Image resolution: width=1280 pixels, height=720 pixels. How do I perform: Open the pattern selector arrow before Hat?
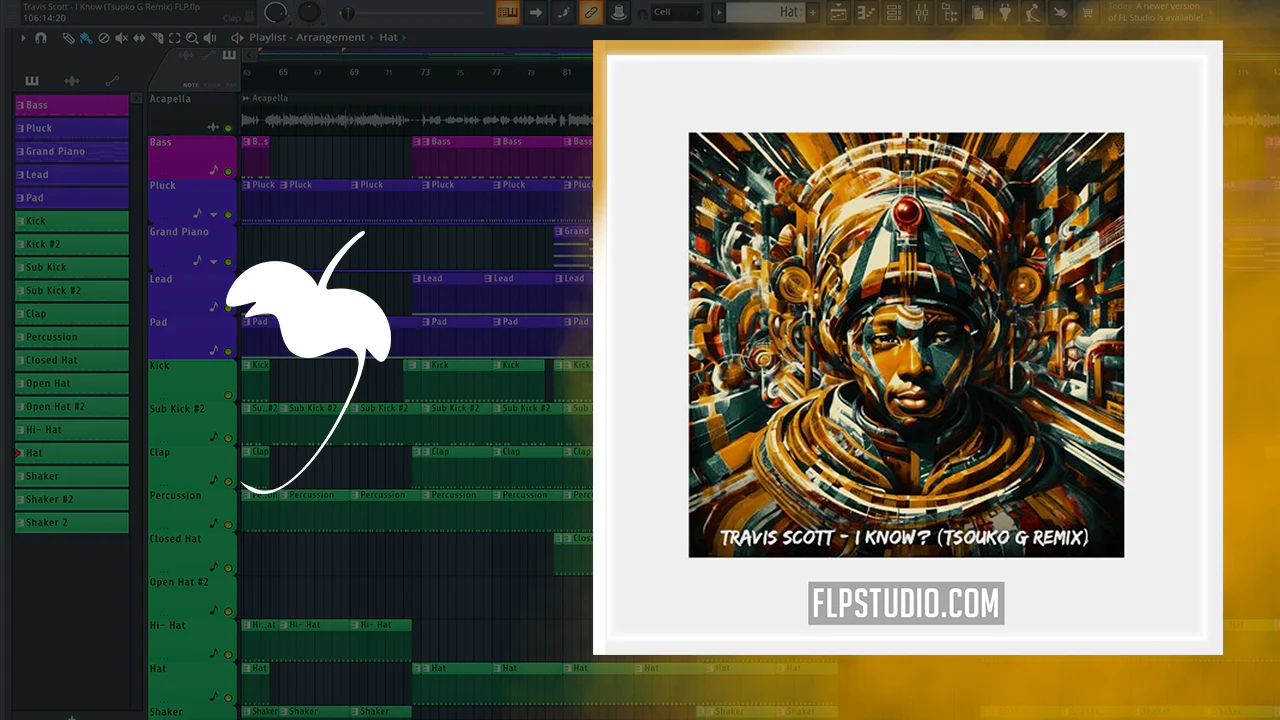pos(716,13)
